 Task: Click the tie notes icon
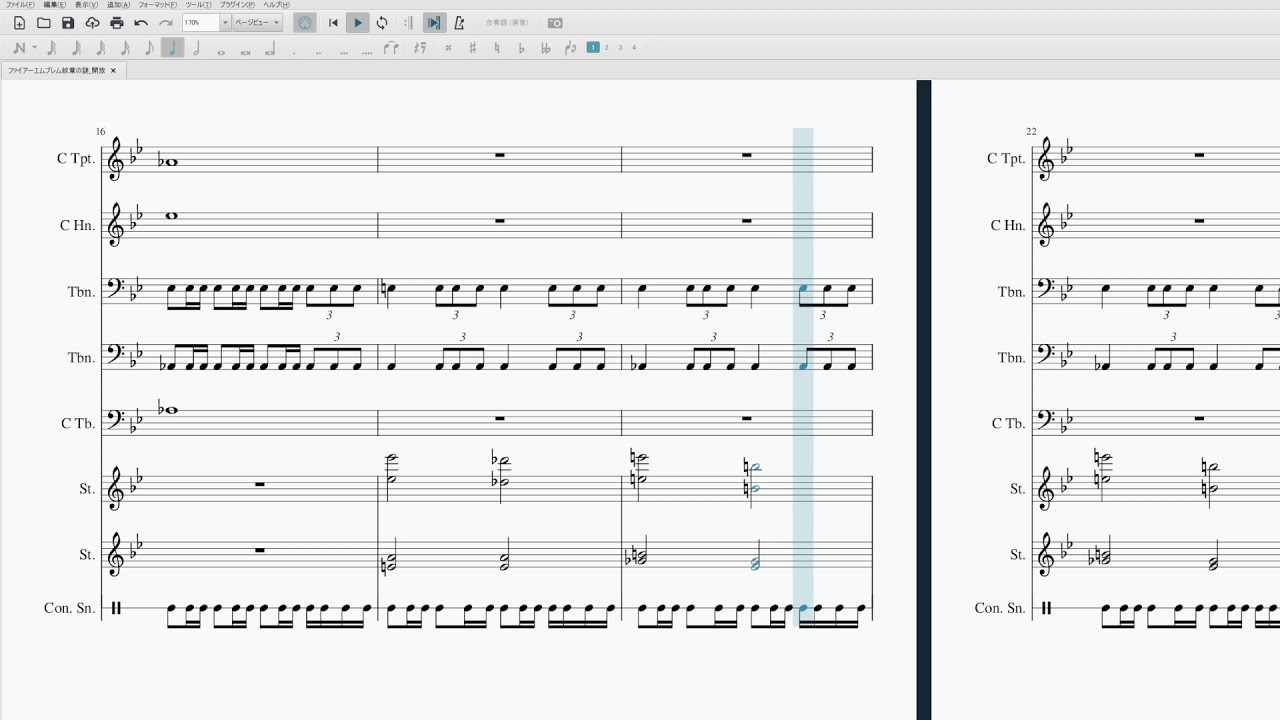(x=391, y=48)
